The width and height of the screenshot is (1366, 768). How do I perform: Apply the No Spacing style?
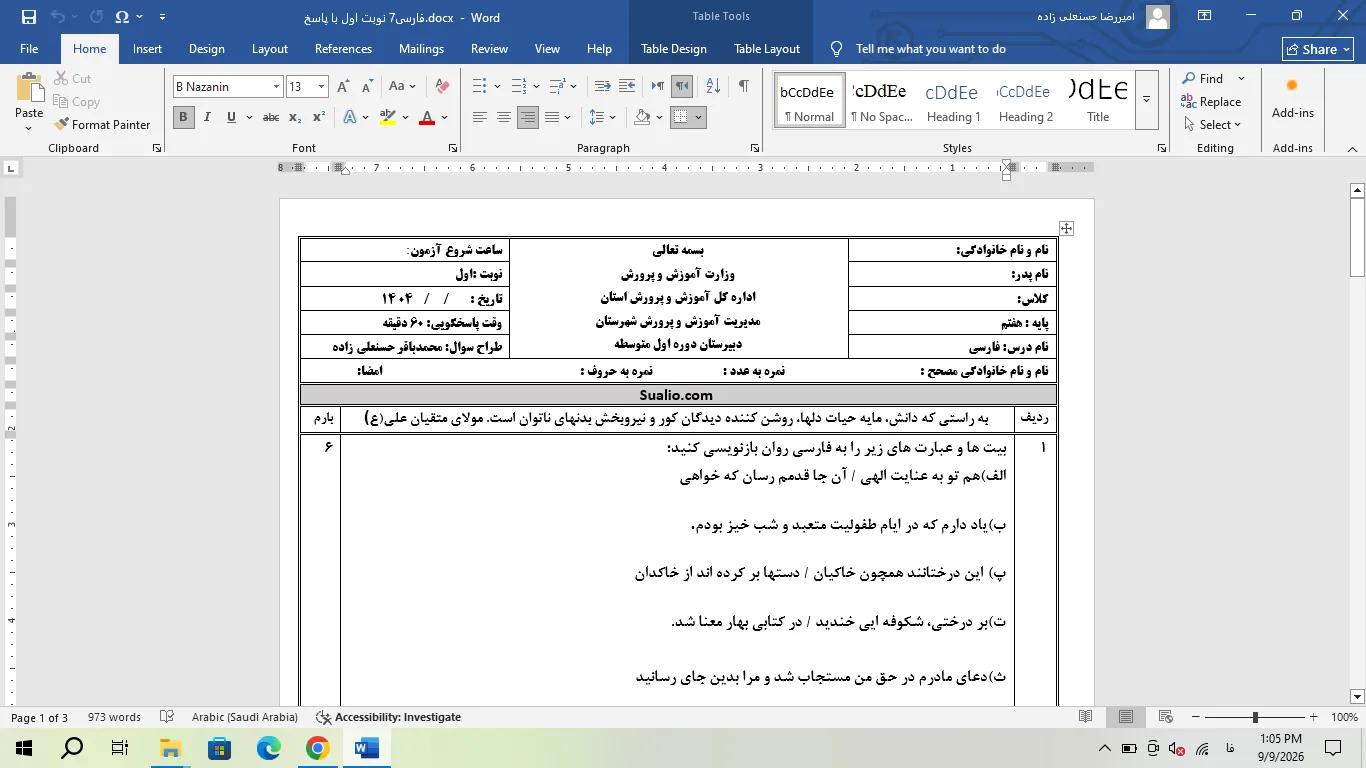click(881, 99)
